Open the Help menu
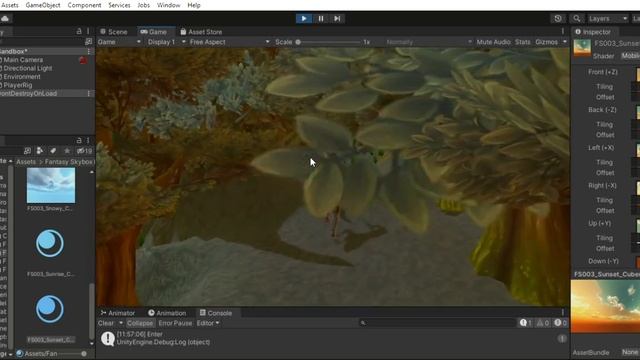Viewport: 640px width, 360px height. coord(194,5)
